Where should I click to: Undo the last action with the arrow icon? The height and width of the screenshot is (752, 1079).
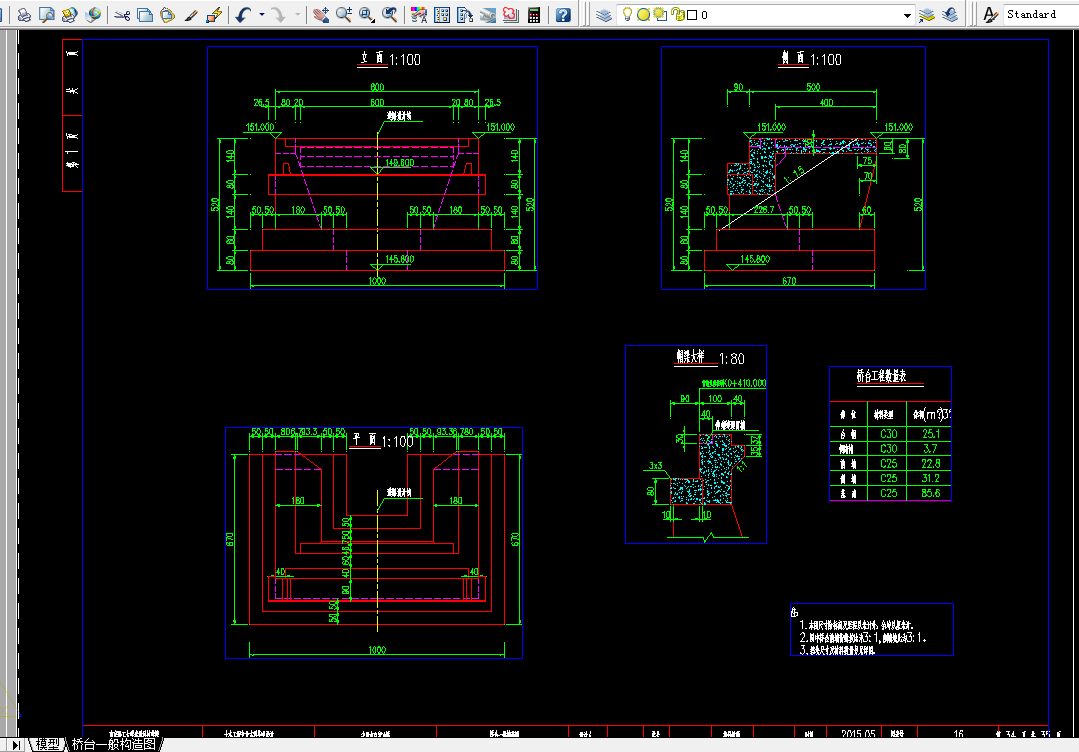point(243,14)
